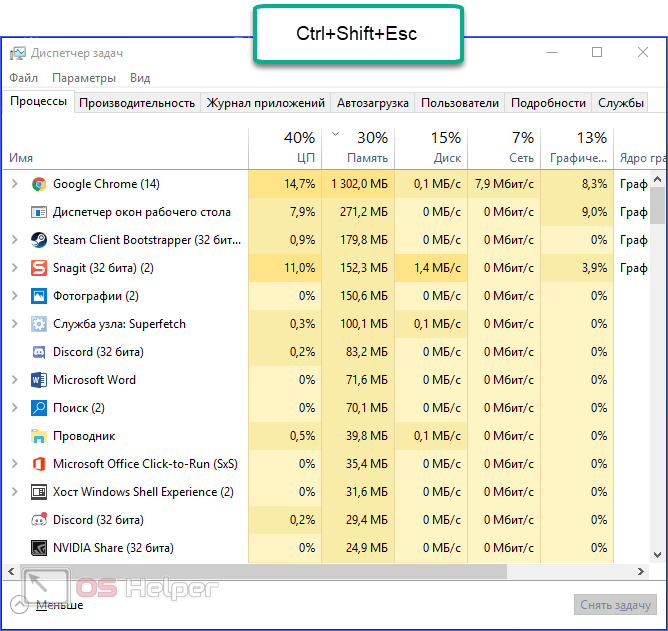The image size is (668, 631).
Task: Maximize the Диспетчер задач window
Action: 597,52
